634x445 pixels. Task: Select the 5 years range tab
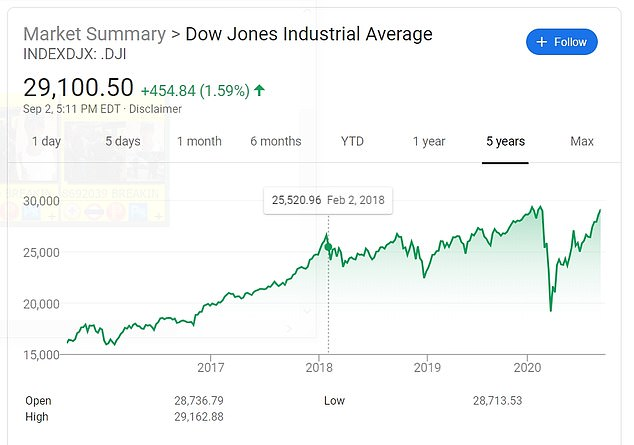point(505,141)
